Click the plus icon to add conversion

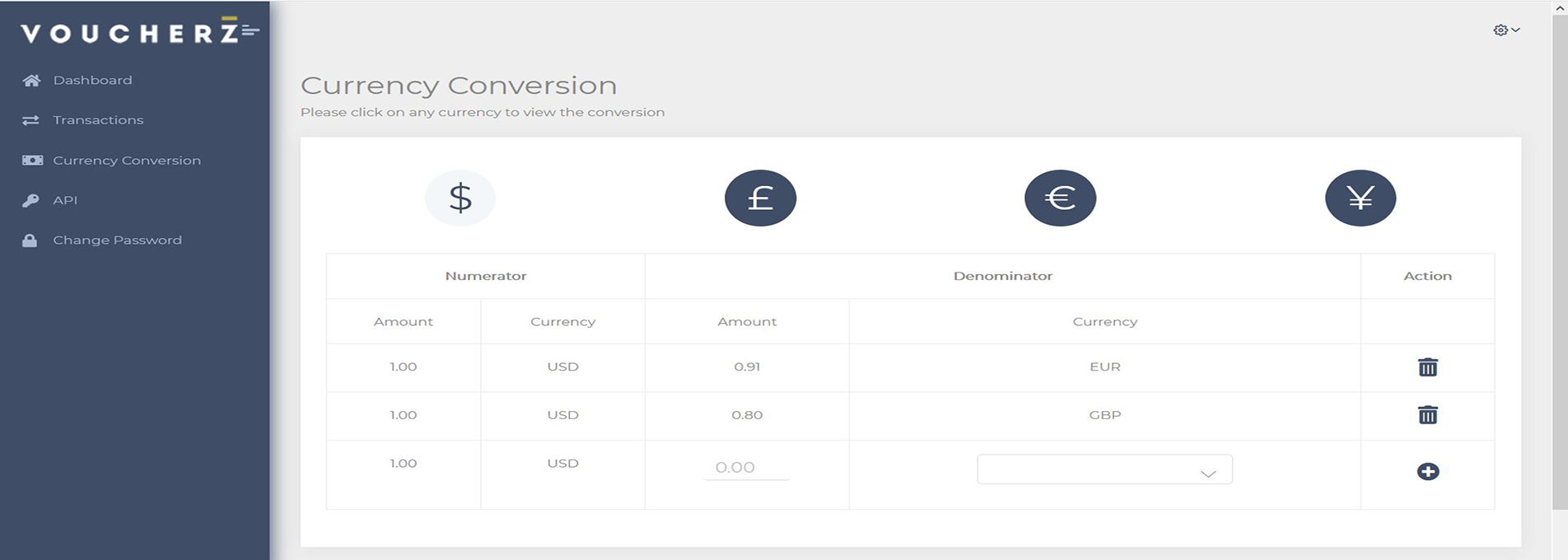[1427, 471]
